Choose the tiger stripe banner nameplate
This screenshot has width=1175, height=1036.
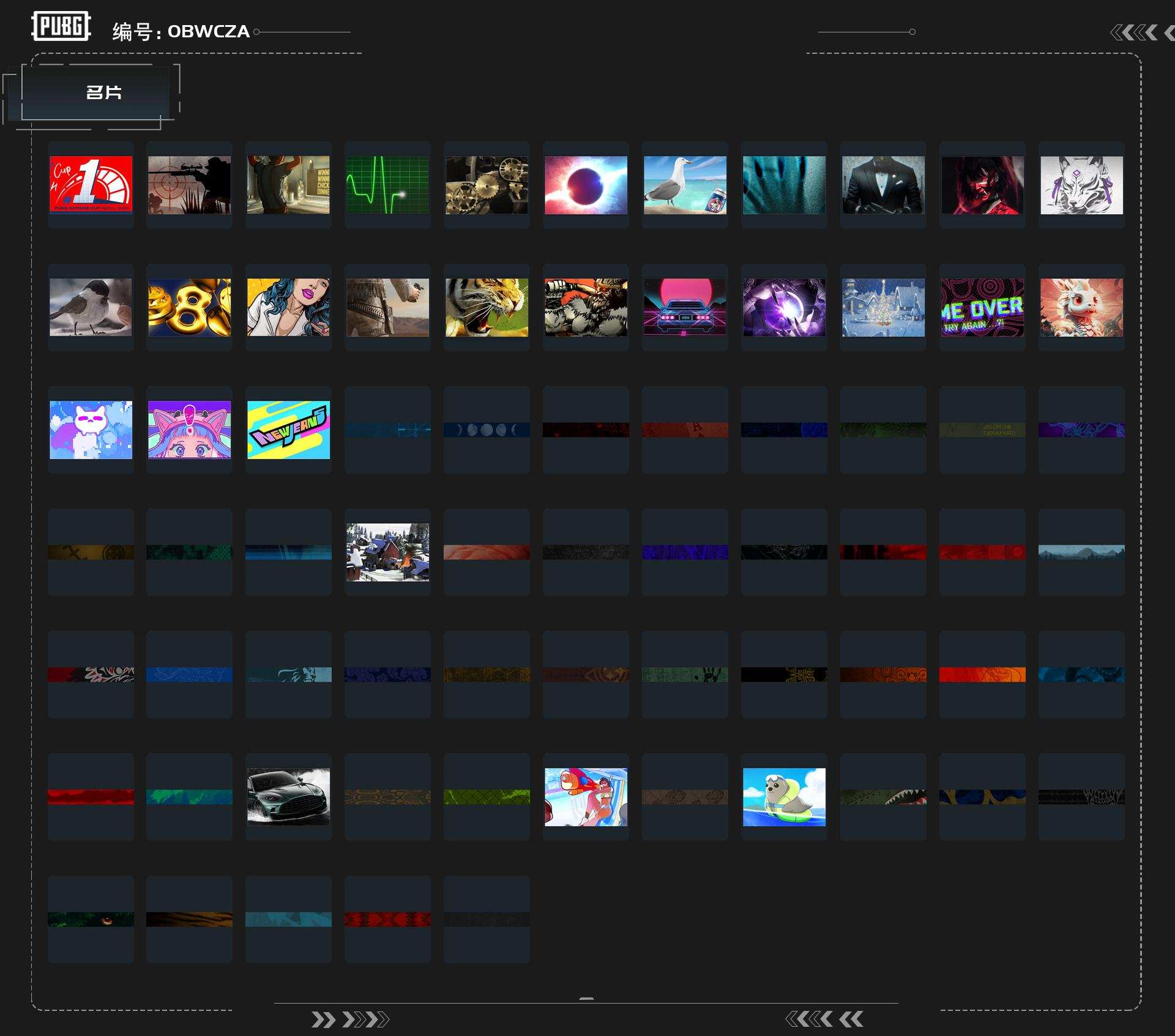tap(190, 919)
